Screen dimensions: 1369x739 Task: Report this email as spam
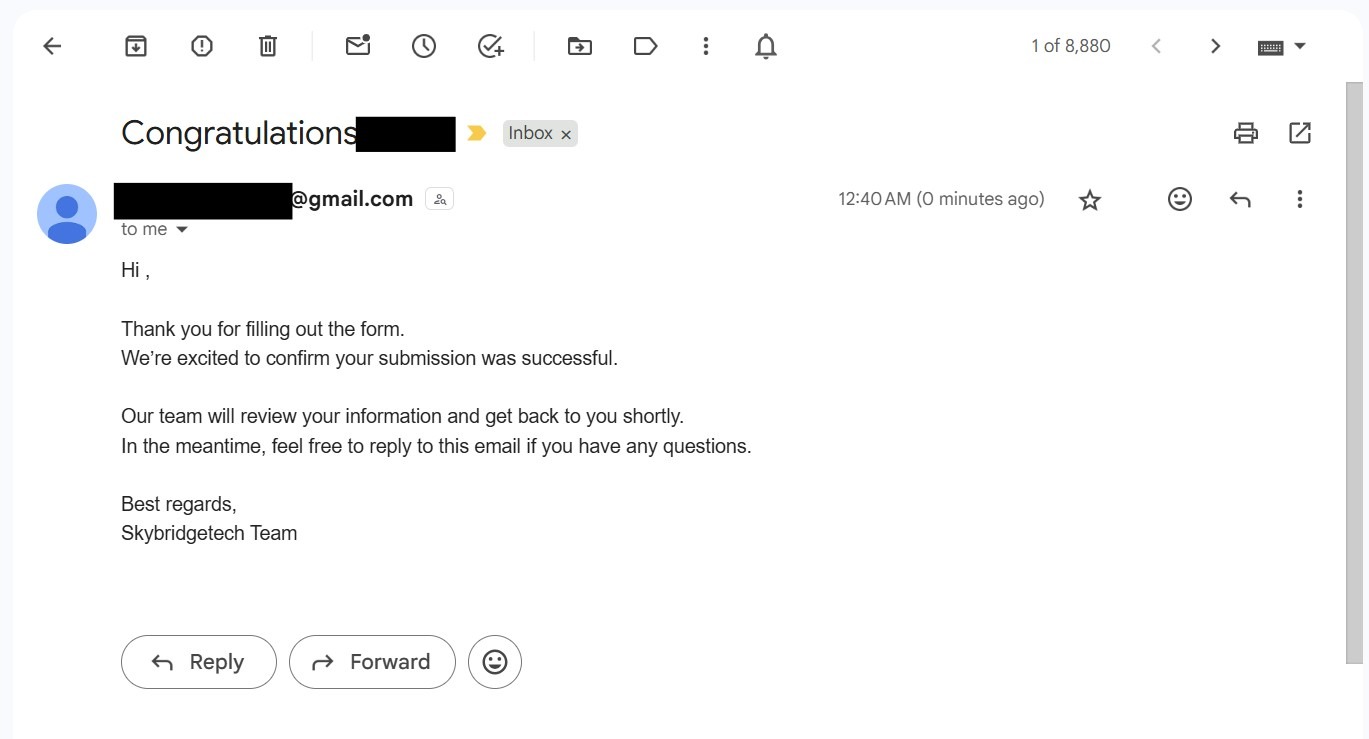(202, 46)
